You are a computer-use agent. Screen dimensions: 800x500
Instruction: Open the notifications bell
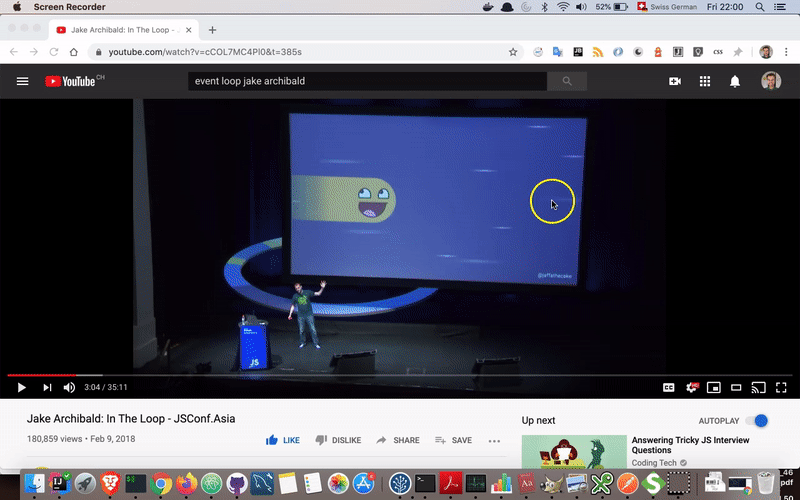(735, 81)
